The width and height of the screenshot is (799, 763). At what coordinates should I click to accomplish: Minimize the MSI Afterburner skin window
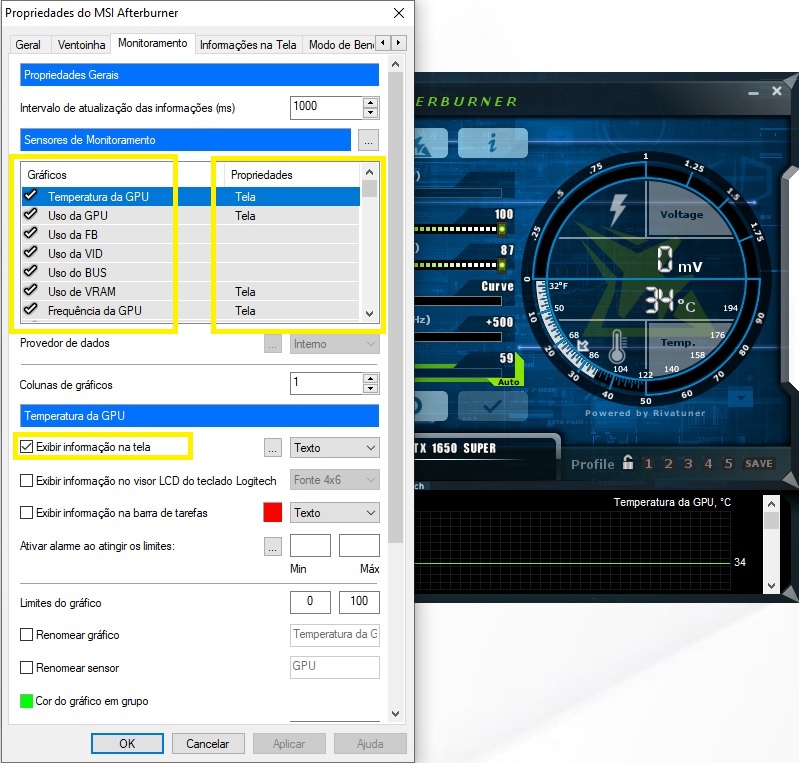(754, 93)
